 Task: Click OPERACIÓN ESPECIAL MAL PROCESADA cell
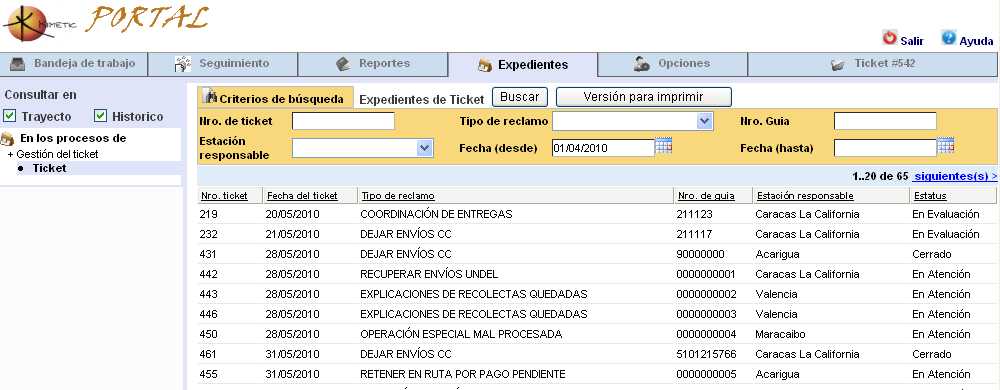pos(461,334)
